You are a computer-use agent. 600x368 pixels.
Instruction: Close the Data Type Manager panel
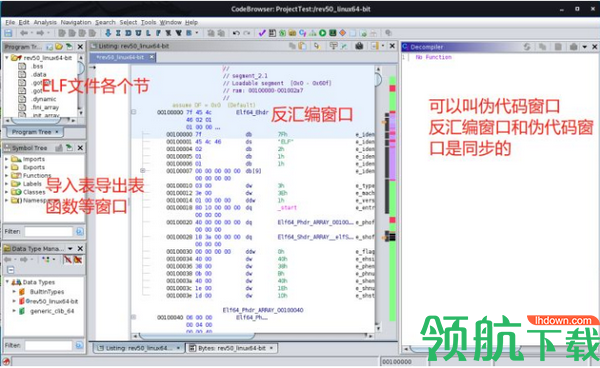[80, 249]
